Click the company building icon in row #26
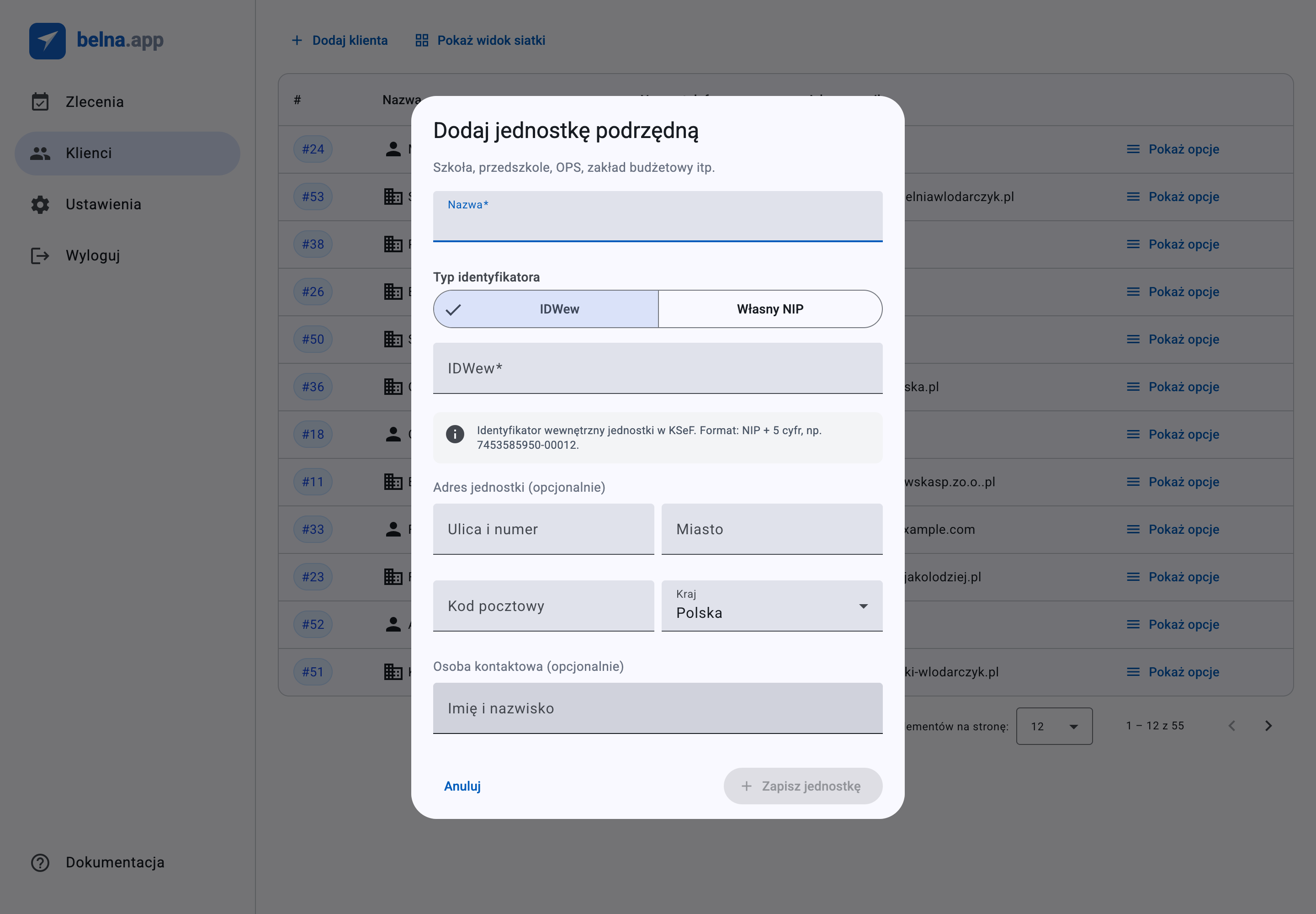The width and height of the screenshot is (1316, 914). tap(393, 292)
